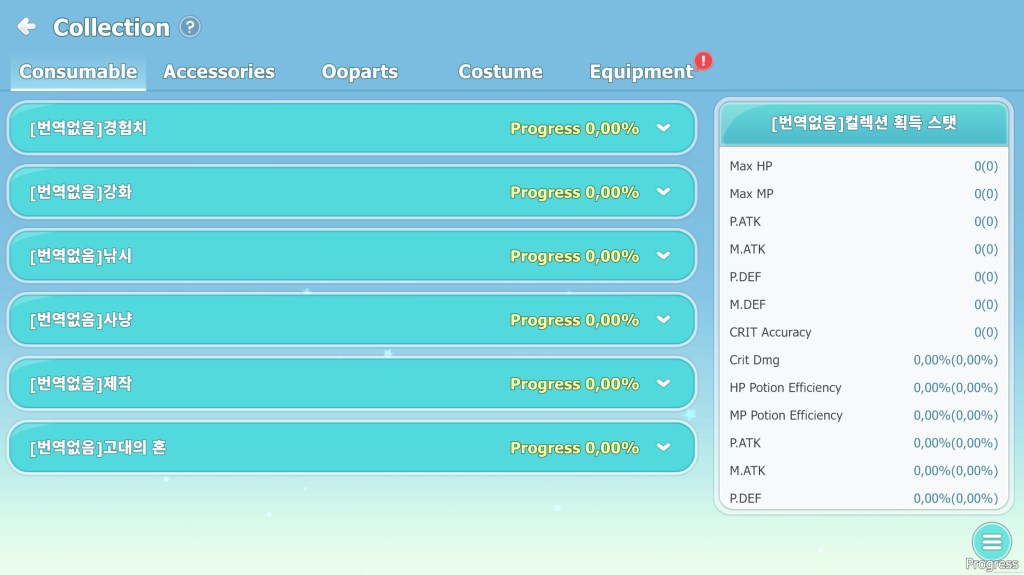Open the Collection help question mark

[x=190, y=27]
